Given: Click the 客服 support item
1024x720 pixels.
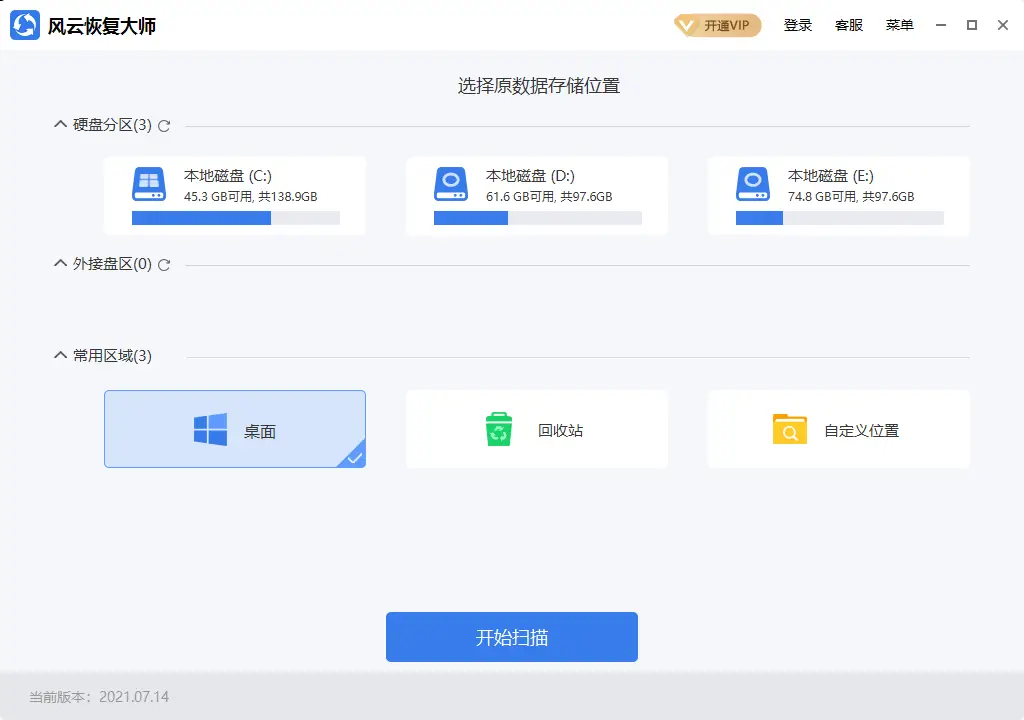Looking at the screenshot, I should (849, 25).
